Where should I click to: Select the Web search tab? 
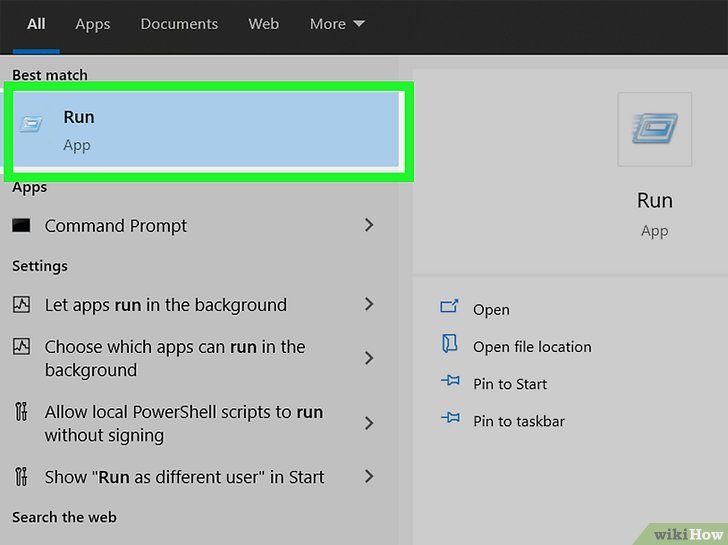(263, 24)
